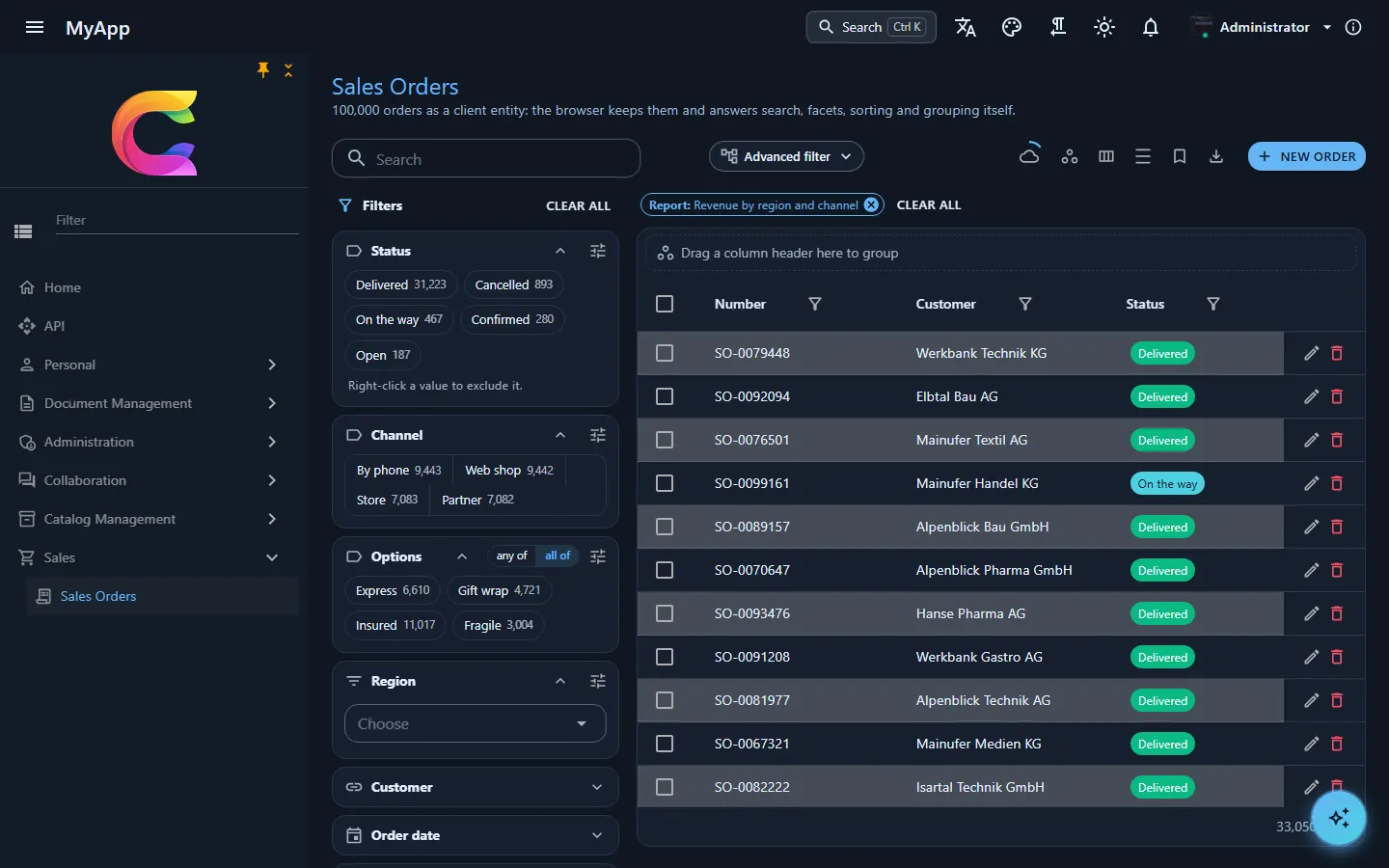Viewport: 1389px width, 868px height.
Task: Open the AI assistant sparkle button
Action: point(1339,818)
